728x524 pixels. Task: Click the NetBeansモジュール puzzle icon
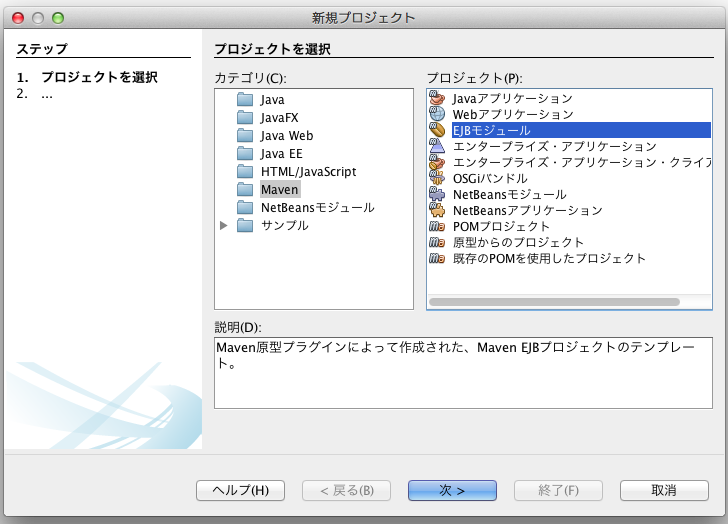(x=436, y=194)
